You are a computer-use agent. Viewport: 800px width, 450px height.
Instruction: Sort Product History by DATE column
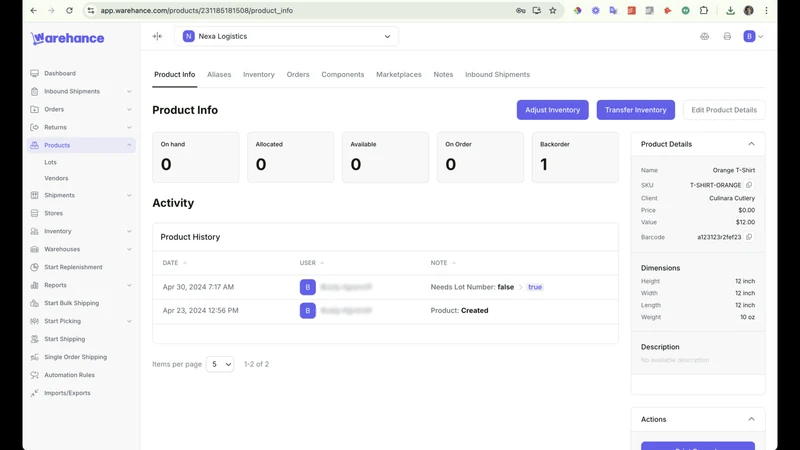pos(174,263)
